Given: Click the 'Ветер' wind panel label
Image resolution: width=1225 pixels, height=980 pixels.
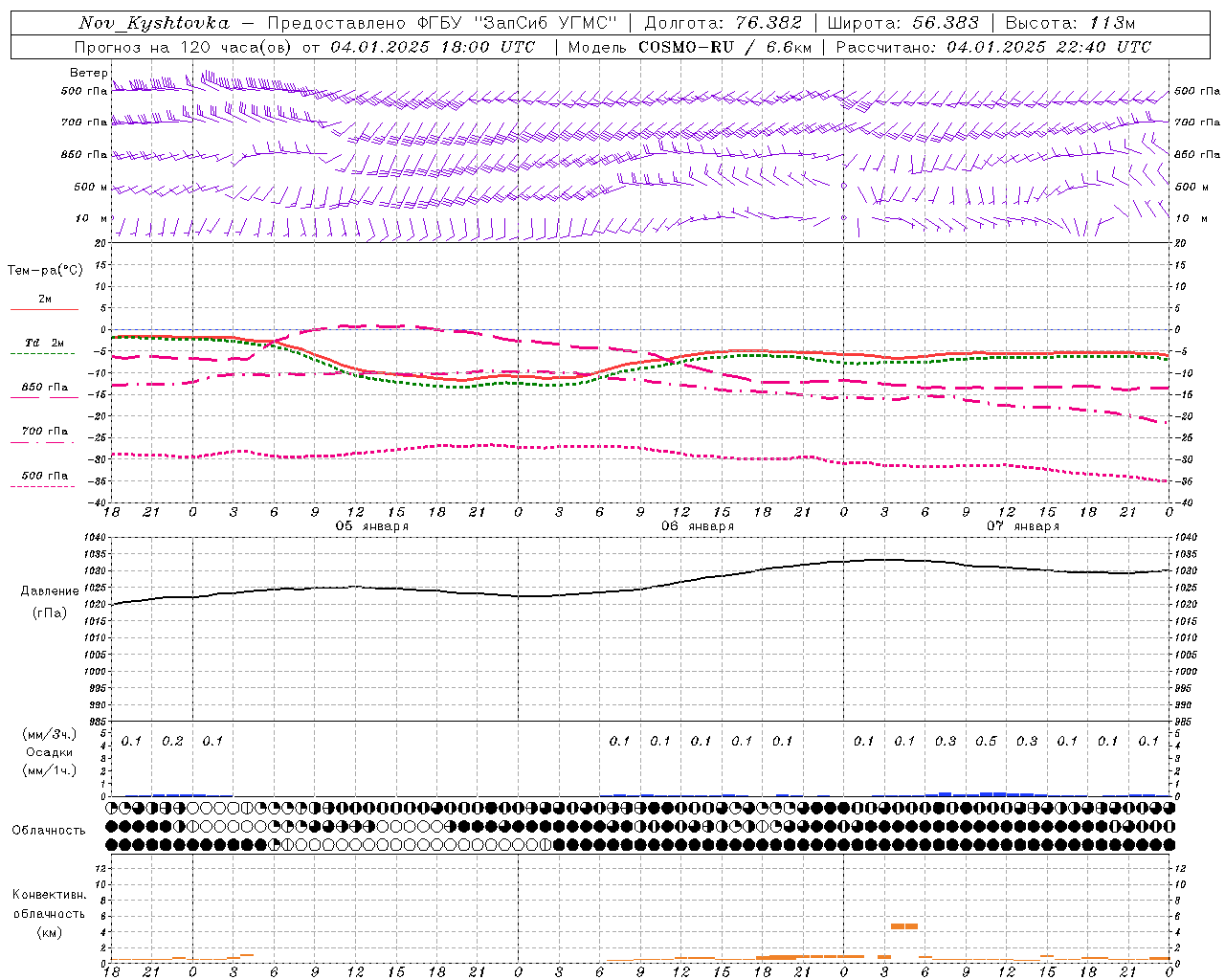Looking at the screenshot, I should (x=87, y=73).
